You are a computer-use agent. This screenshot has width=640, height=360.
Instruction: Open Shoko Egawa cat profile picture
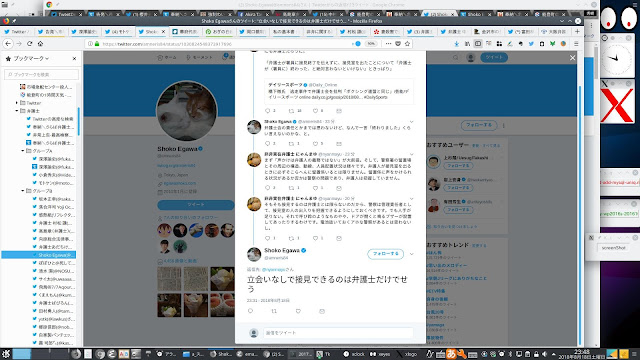point(187,111)
